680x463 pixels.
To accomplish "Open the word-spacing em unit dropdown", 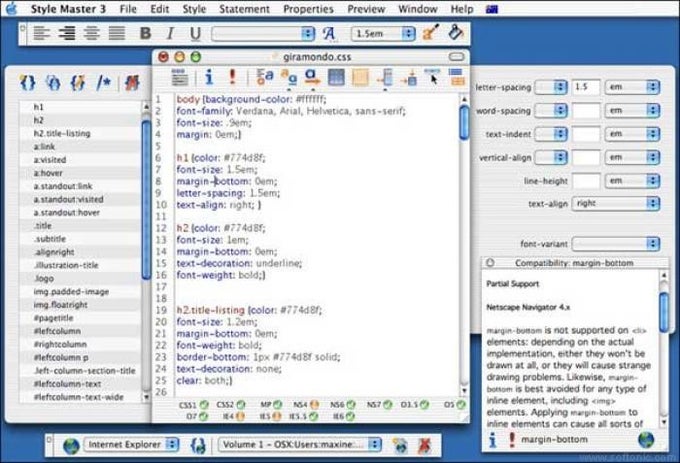I will click(632, 111).
